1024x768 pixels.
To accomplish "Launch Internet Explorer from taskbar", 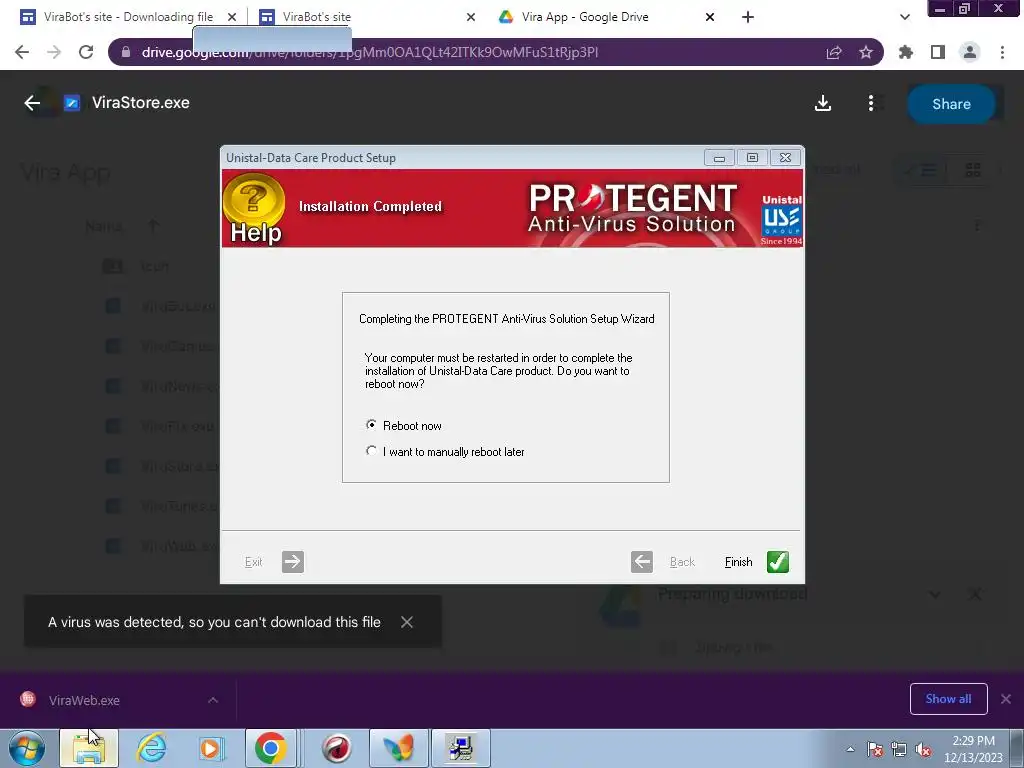I will click(x=151, y=748).
